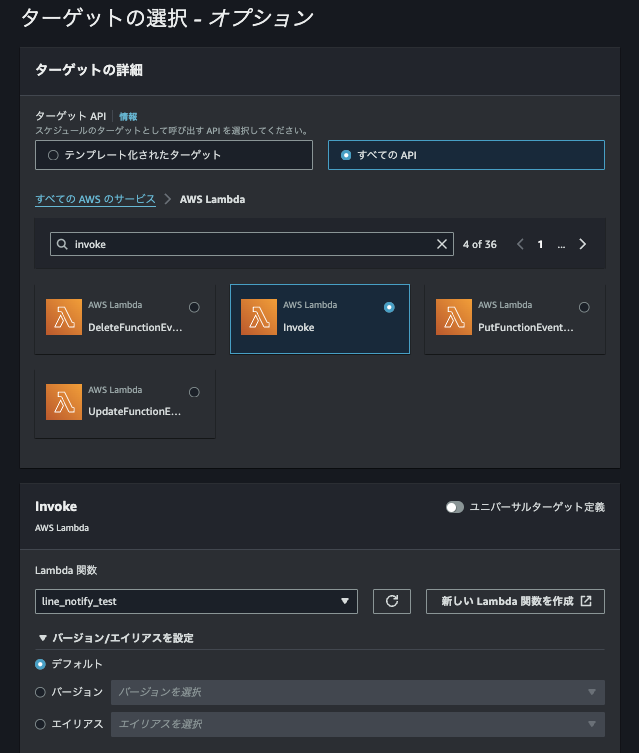Click into the invoke search field
Viewport: 639px width, 753px height.
[252, 244]
